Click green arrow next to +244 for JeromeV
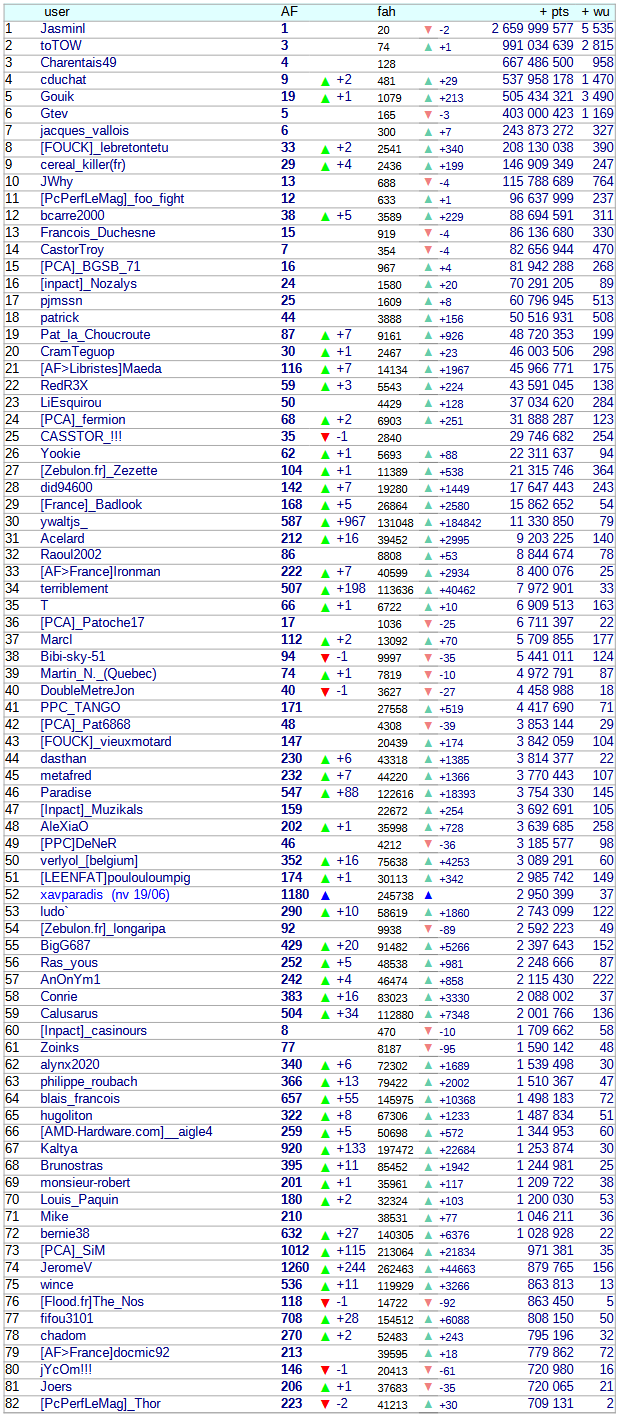 325,1267
